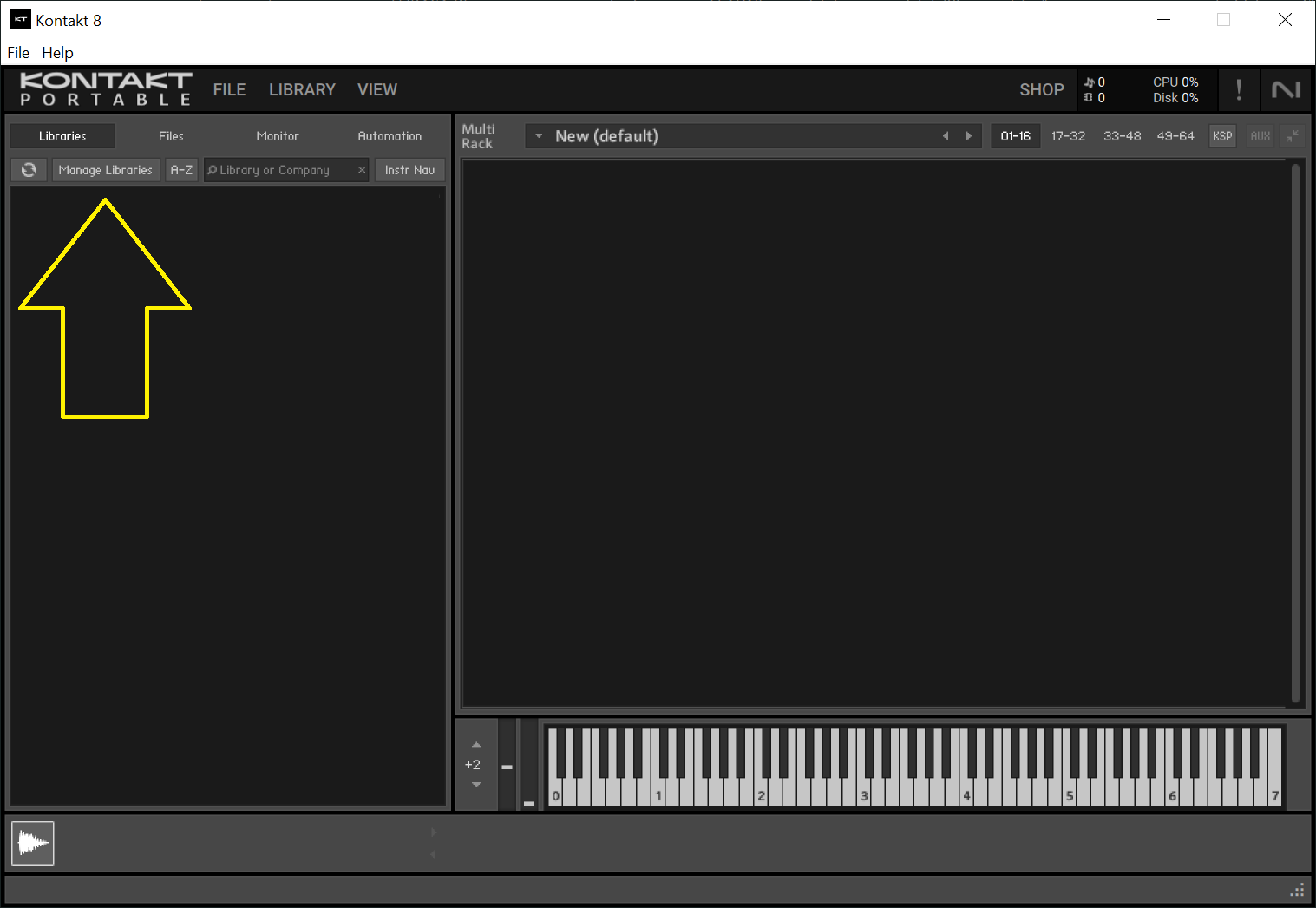1316x908 pixels.
Task: Go to the previous multi with left arrow
Action: [946, 136]
